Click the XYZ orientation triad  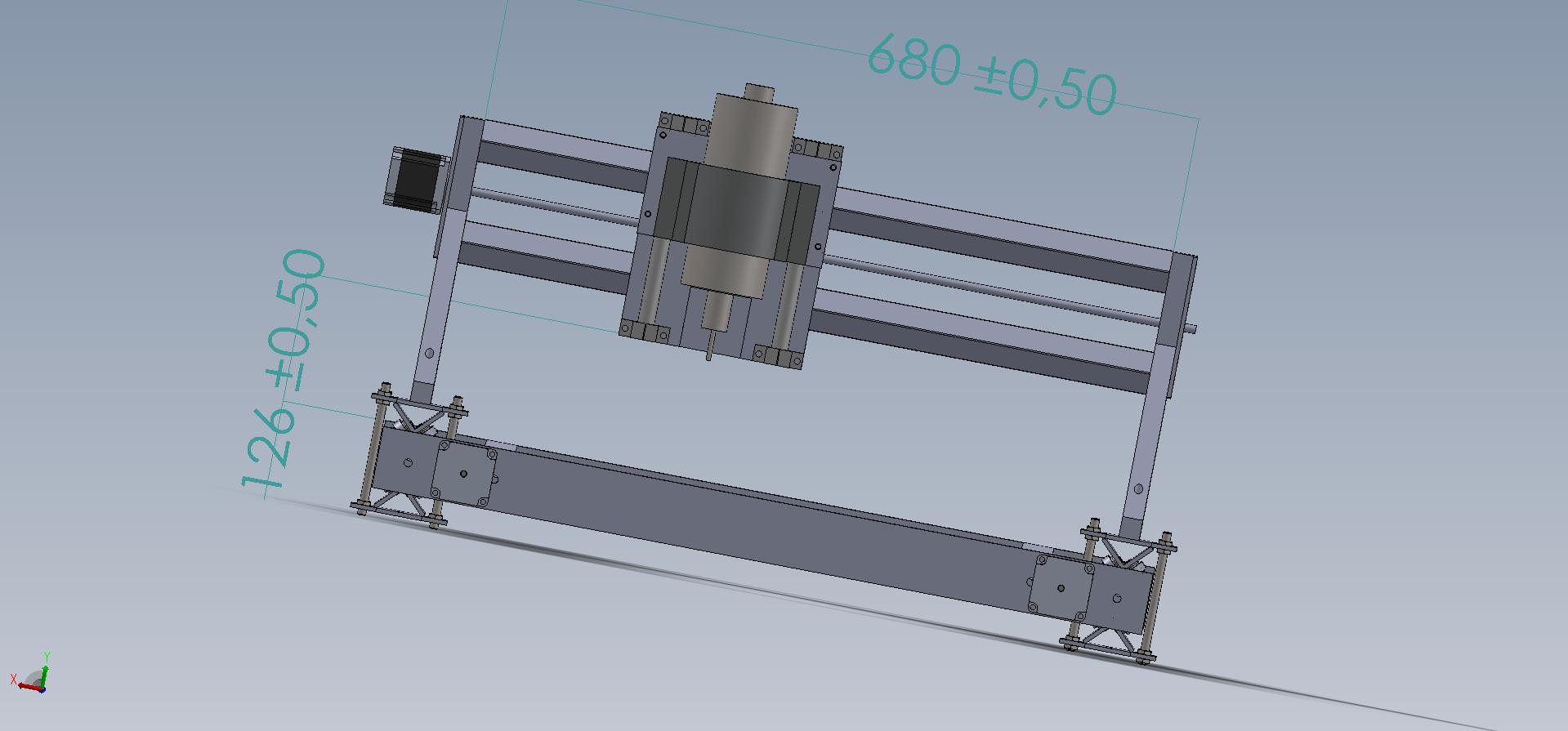tap(30, 675)
